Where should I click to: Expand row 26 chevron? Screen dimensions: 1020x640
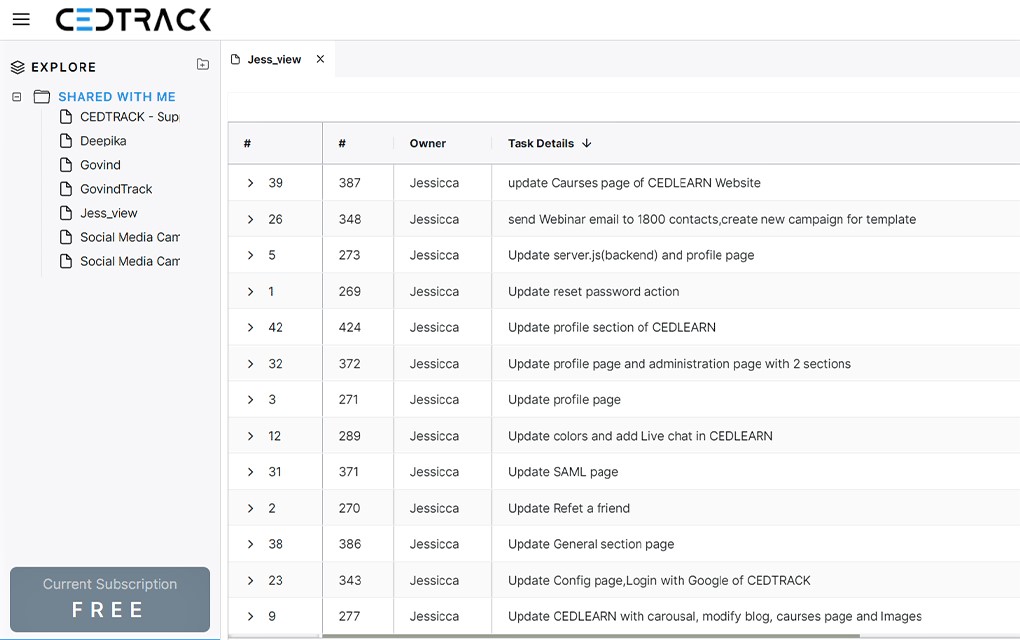pos(251,219)
